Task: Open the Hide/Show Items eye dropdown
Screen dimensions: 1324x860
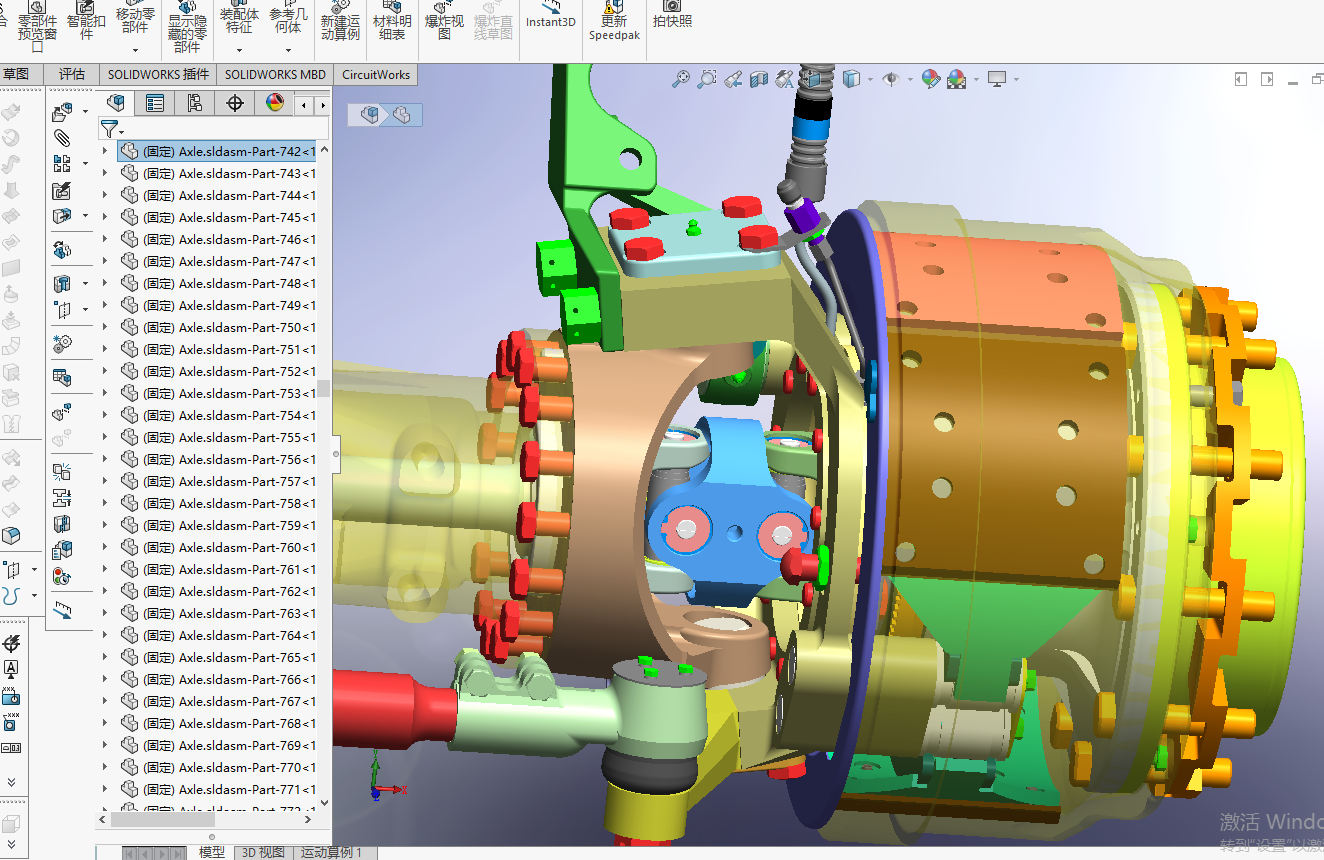Action: pyautogui.click(x=909, y=80)
